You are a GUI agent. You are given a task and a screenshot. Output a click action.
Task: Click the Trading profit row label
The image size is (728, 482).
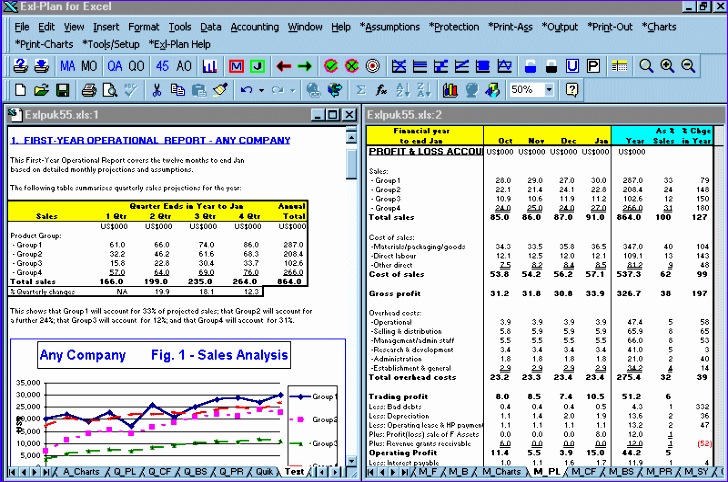tap(398, 397)
